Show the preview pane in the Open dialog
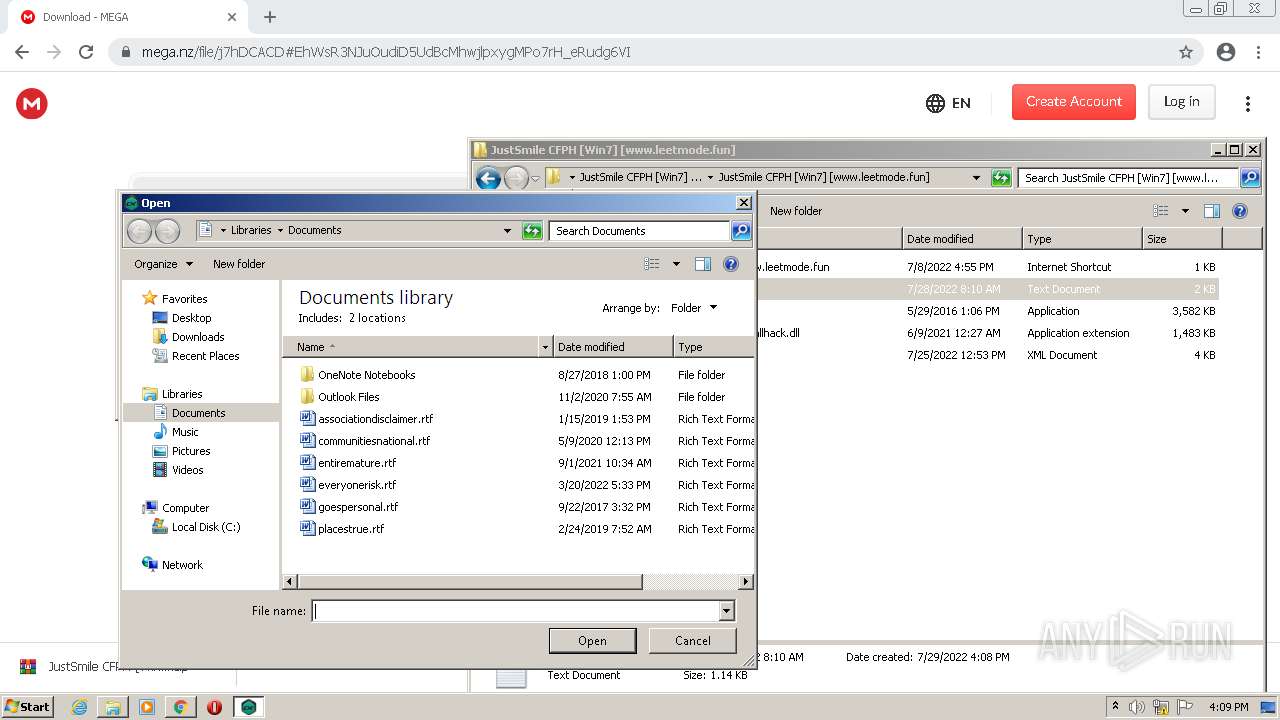The width and height of the screenshot is (1280, 720). coord(703,264)
